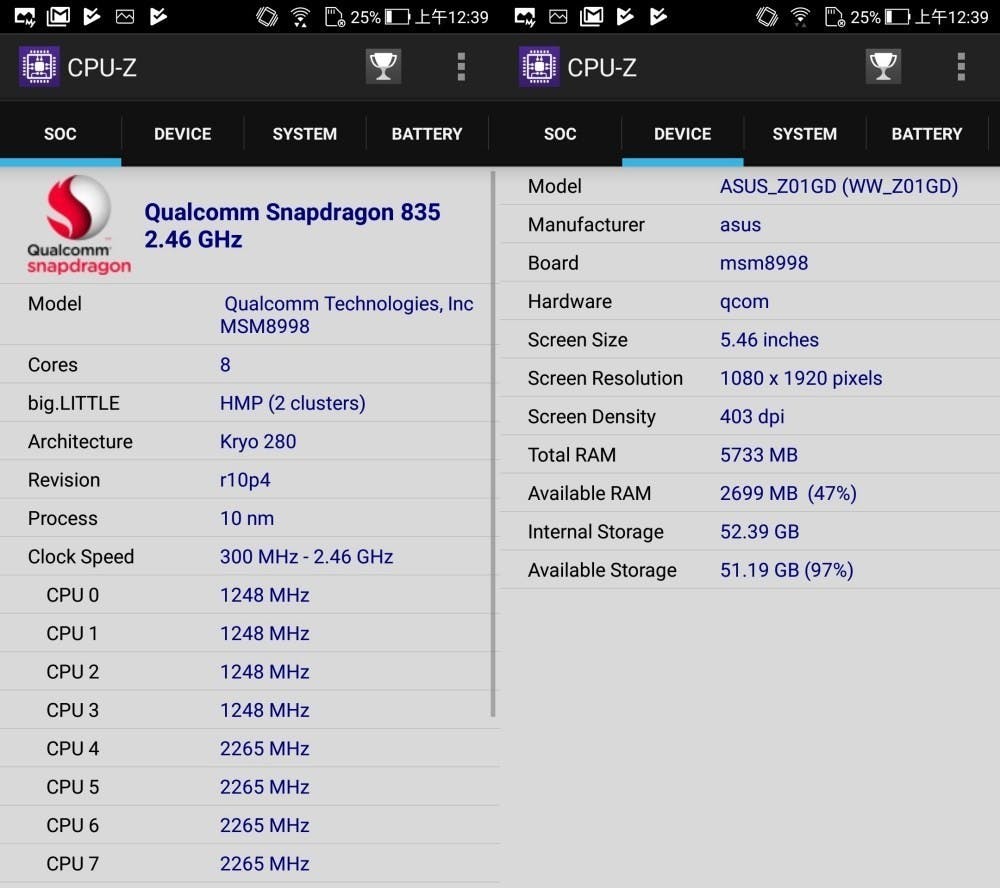Switch to the SOC tab in right screenshot

560,134
